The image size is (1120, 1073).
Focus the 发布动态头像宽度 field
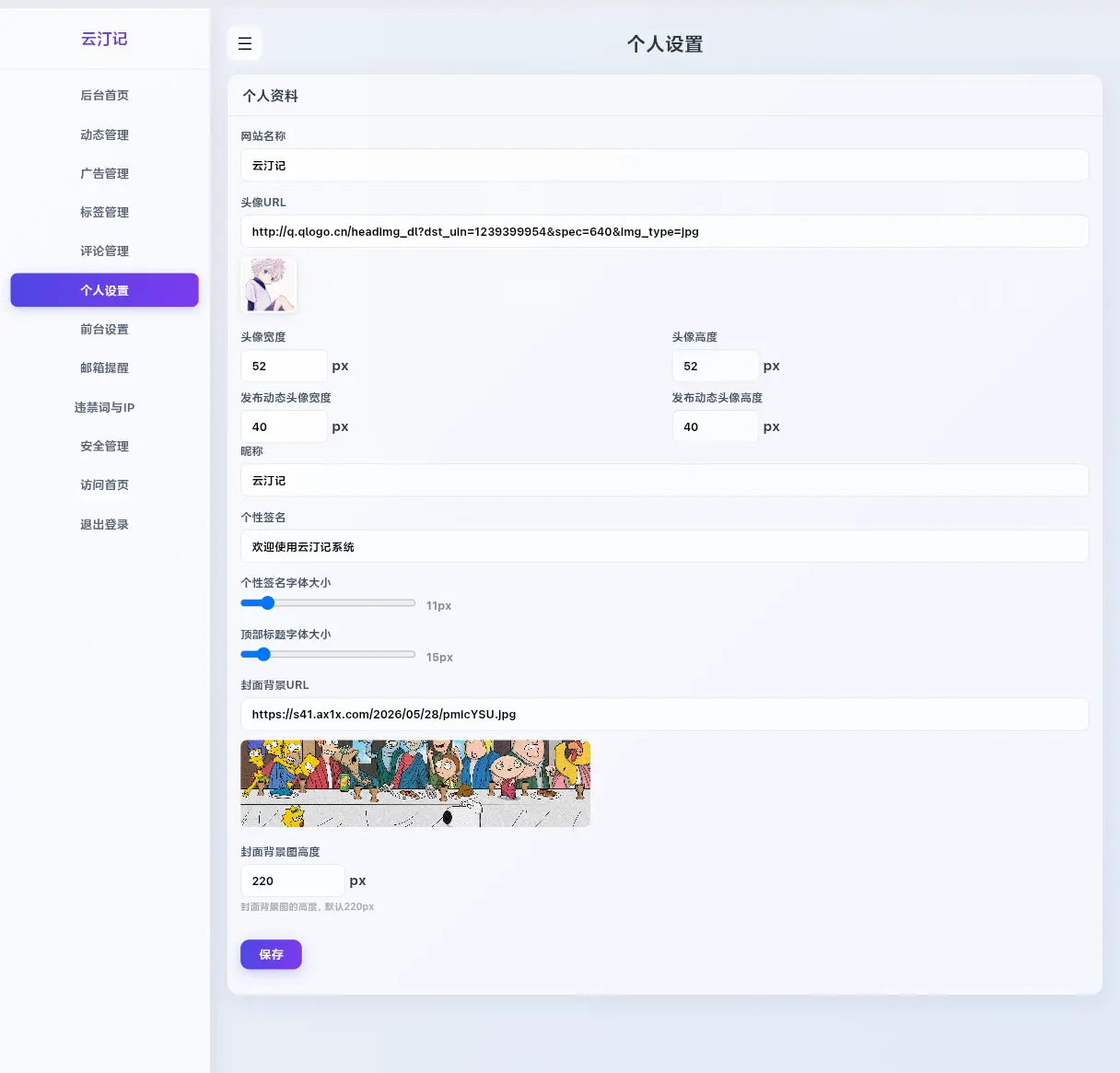coord(284,426)
